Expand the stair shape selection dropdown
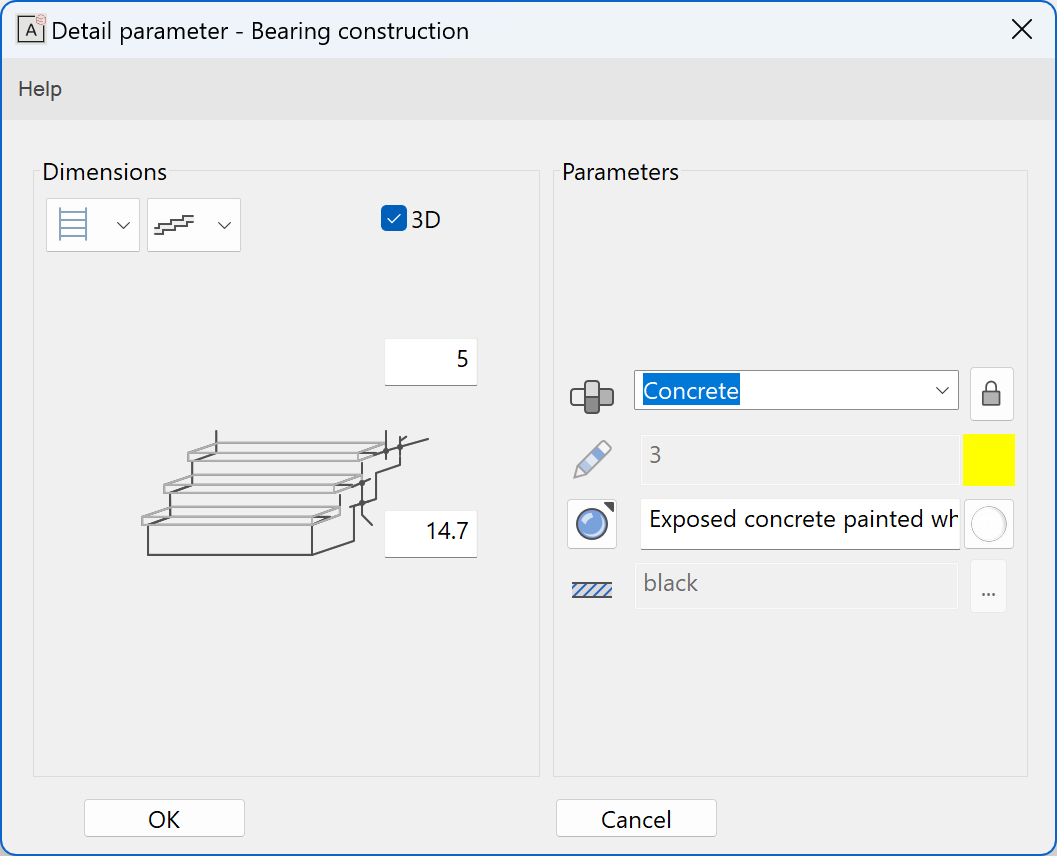Screen dimensions: 1057x856 224,224
